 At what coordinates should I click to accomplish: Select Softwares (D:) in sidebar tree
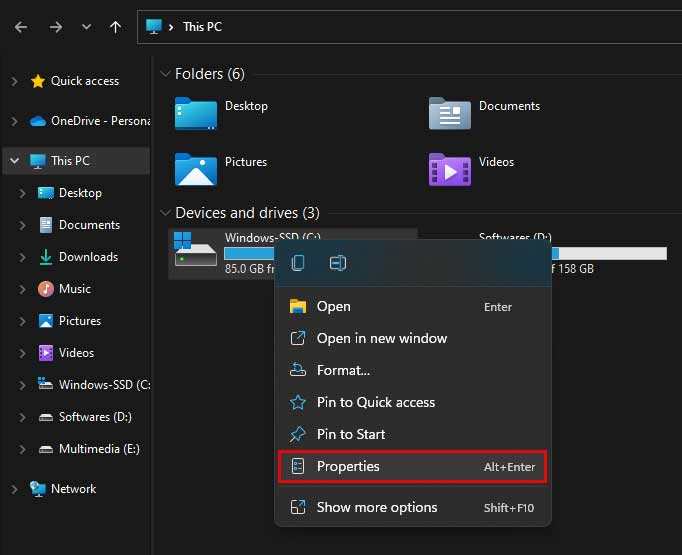(x=95, y=417)
